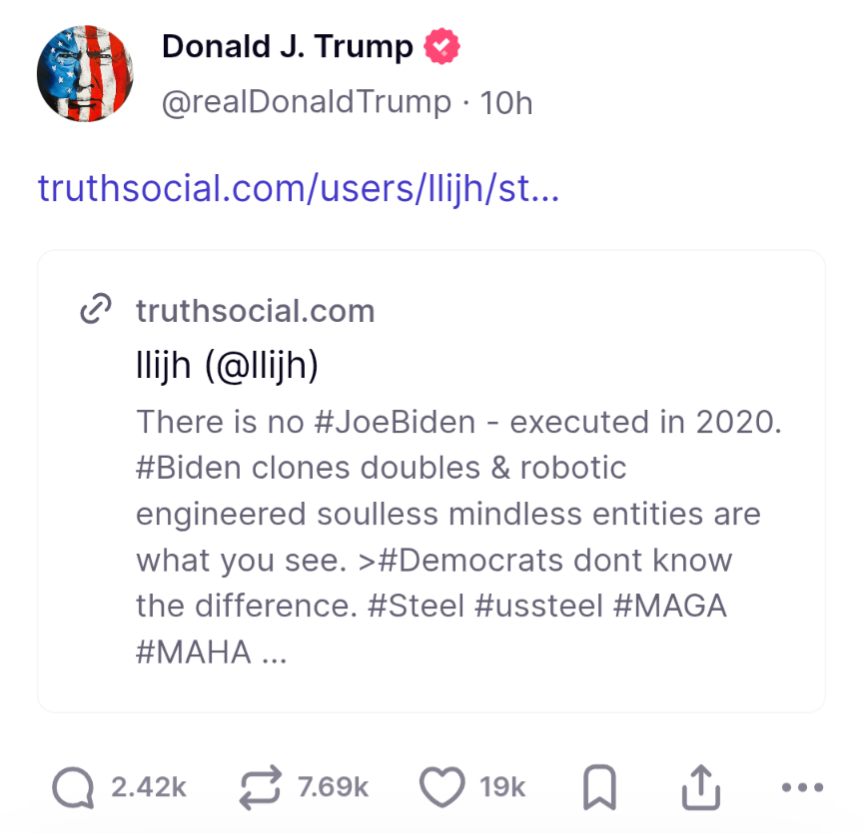Open the "llijh (@llijh)" card title
This screenshot has height=833, width=863.
tap(227, 366)
